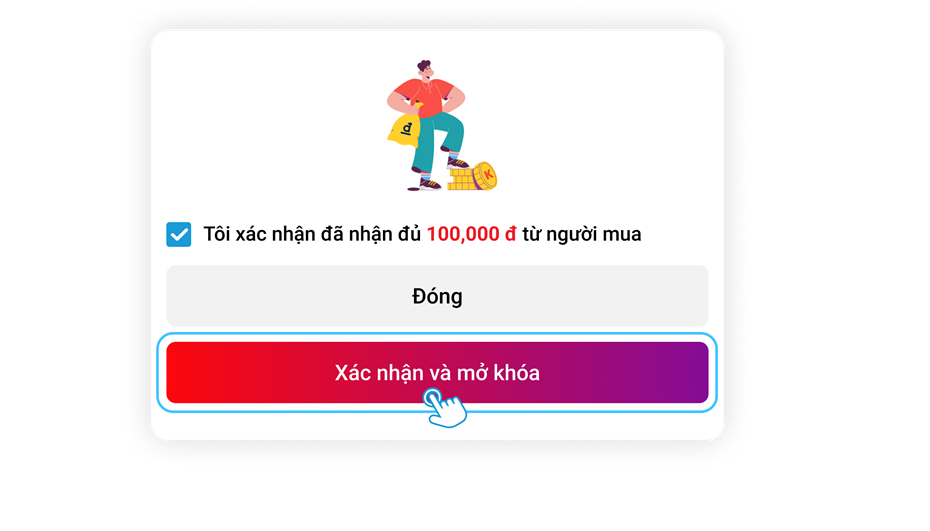This screenshot has height=531, width=930.
Task: Click the word Đóng on gray button
Action: (437, 296)
